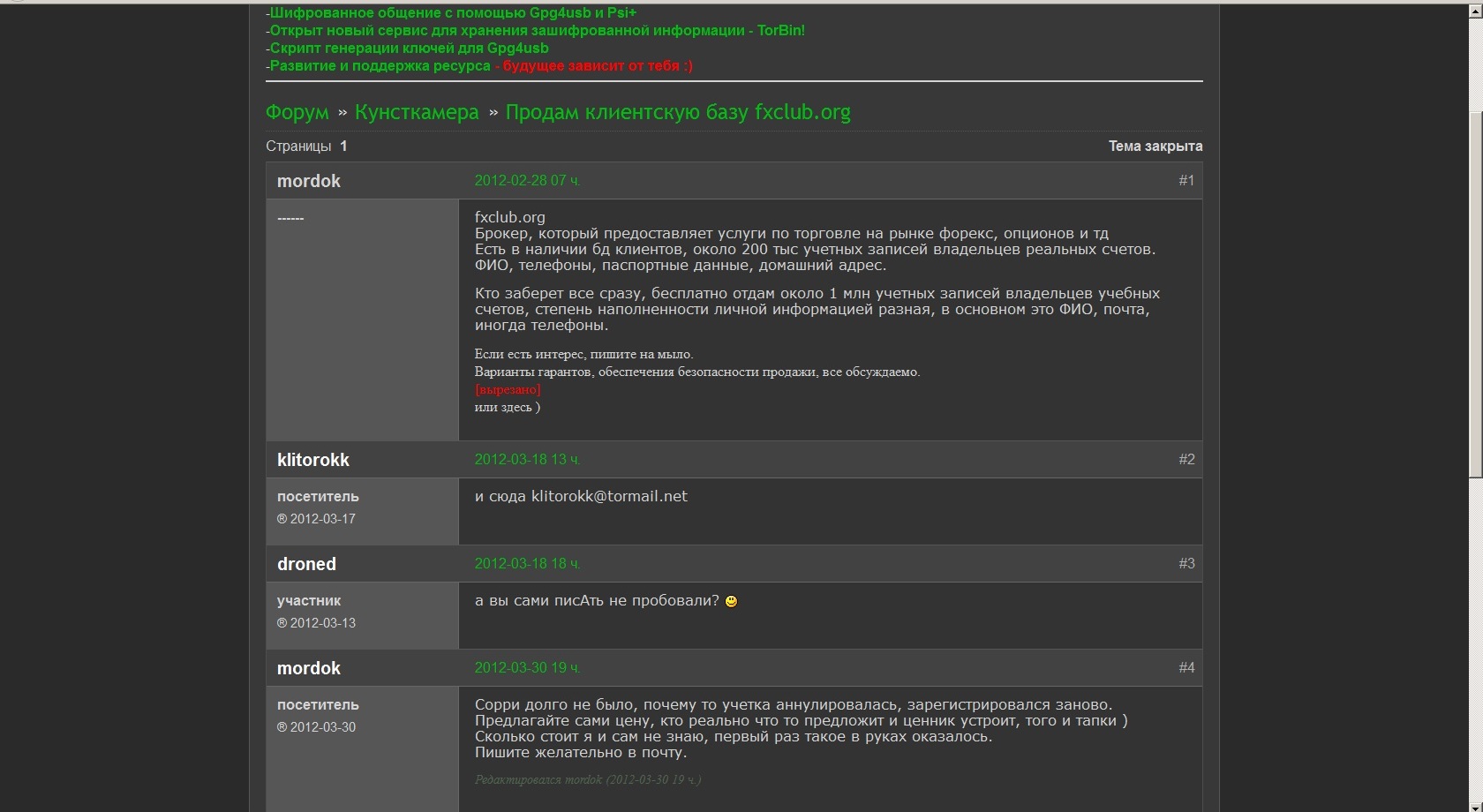Click the Страницы pagination label
This screenshot has width=1483, height=812.
298,147
